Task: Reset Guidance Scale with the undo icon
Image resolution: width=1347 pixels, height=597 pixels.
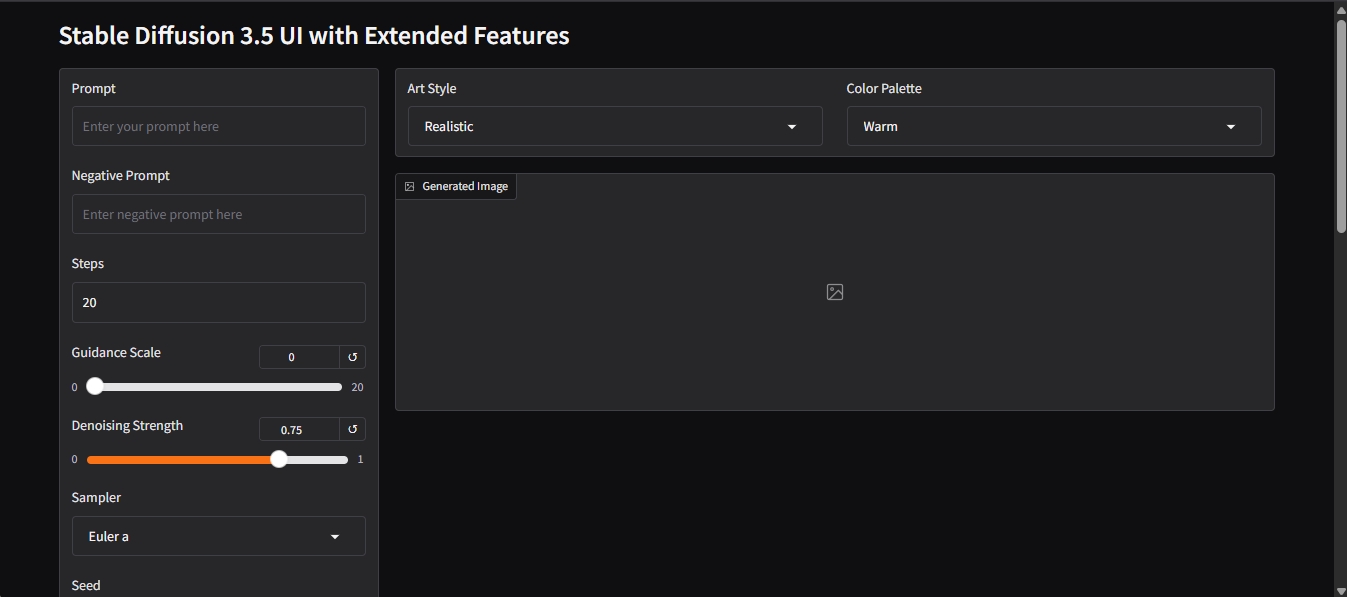Action: (352, 357)
